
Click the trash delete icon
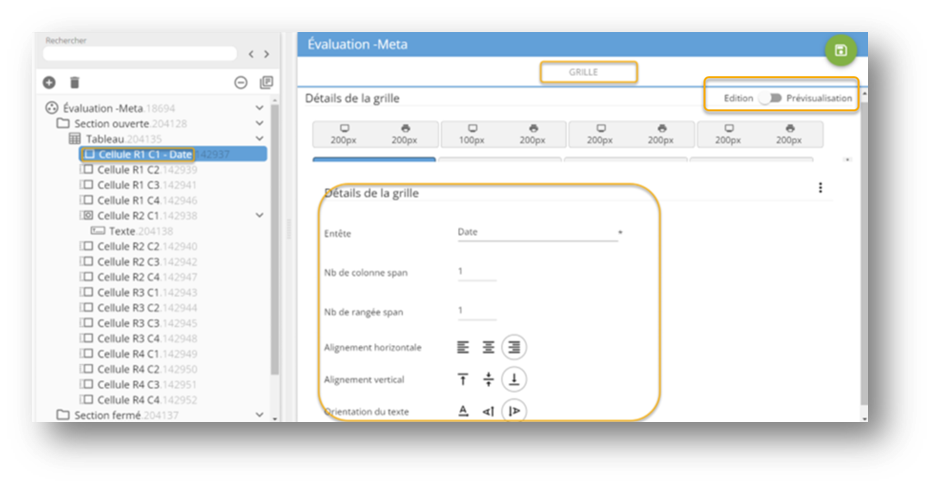(x=74, y=83)
